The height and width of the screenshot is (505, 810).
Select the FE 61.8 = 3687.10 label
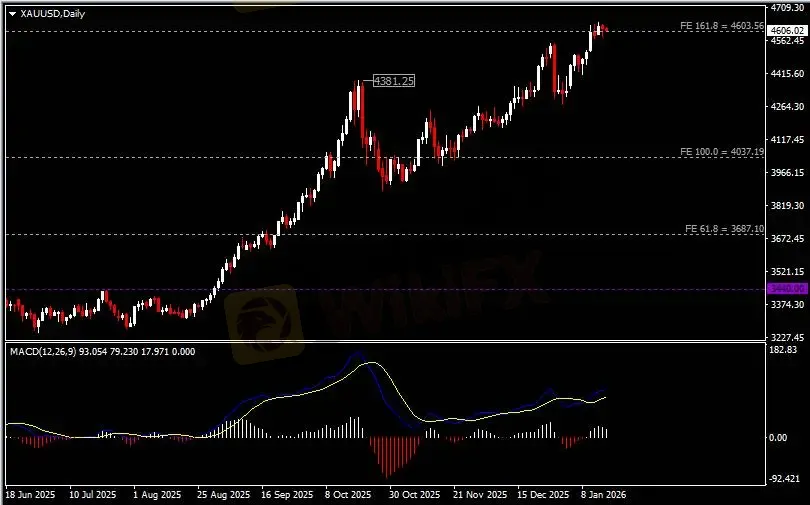click(724, 229)
